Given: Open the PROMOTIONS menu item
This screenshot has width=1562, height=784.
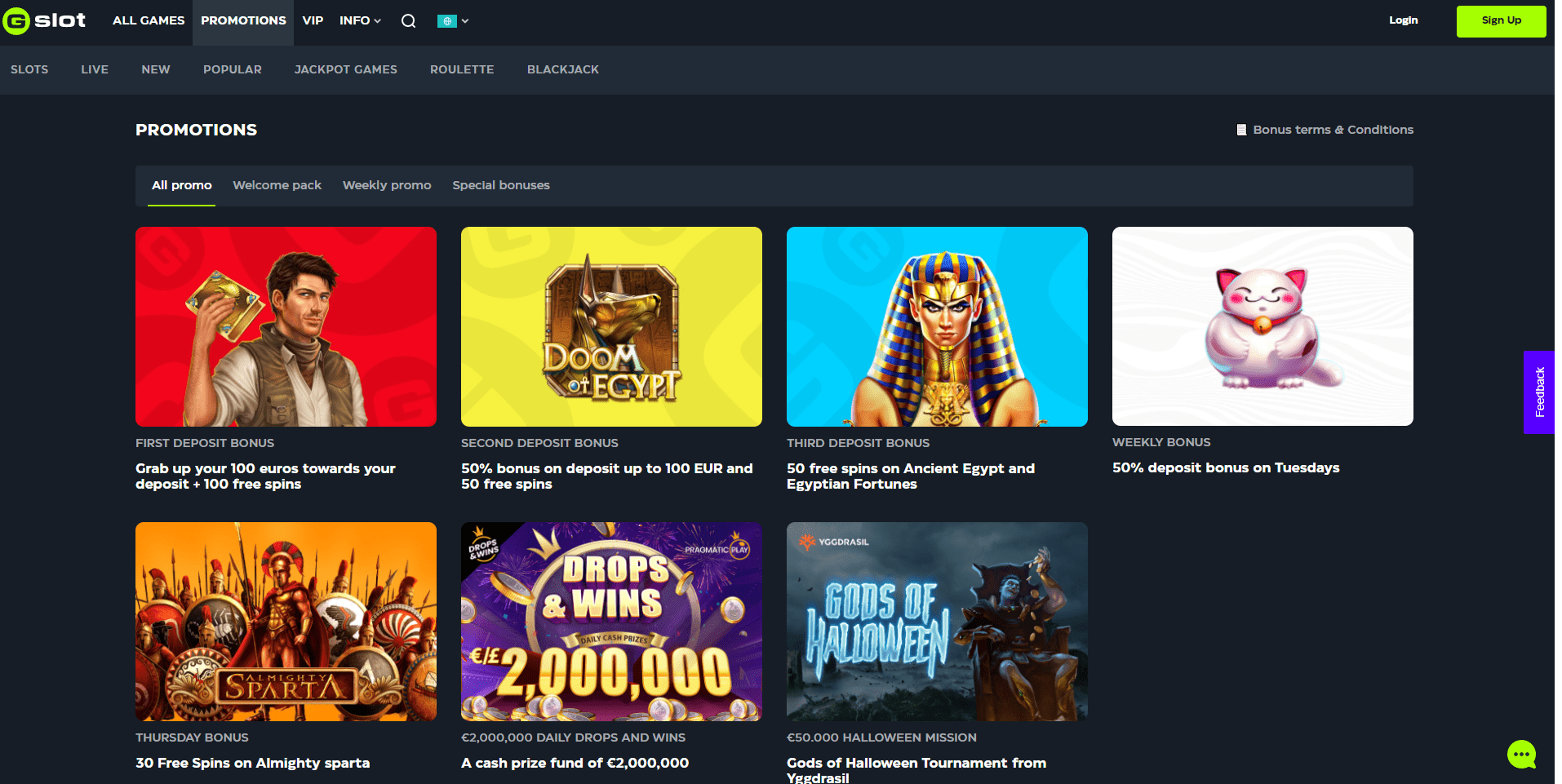Looking at the screenshot, I should coord(243,20).
